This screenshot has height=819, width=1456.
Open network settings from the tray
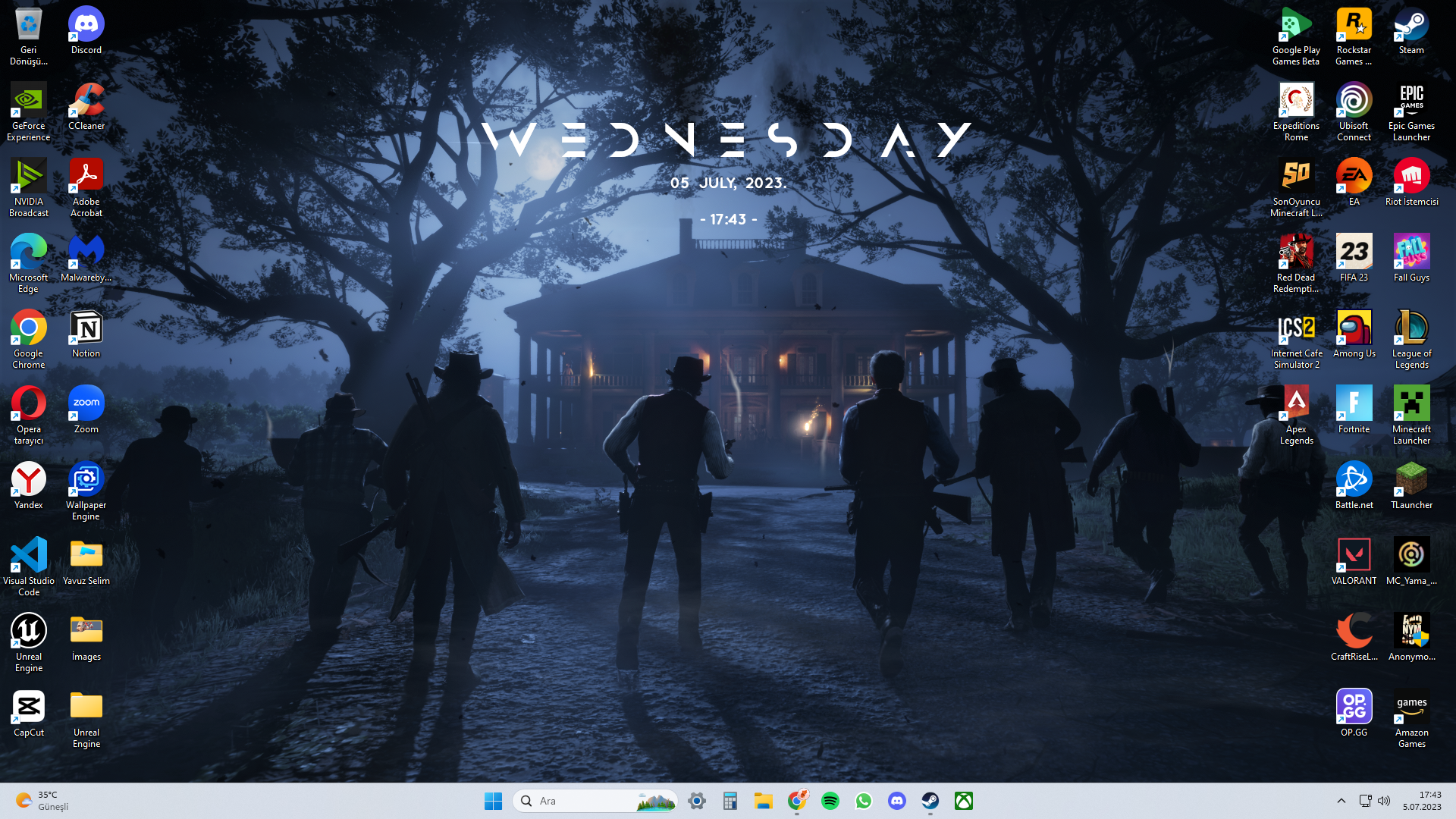(1365, 801)
